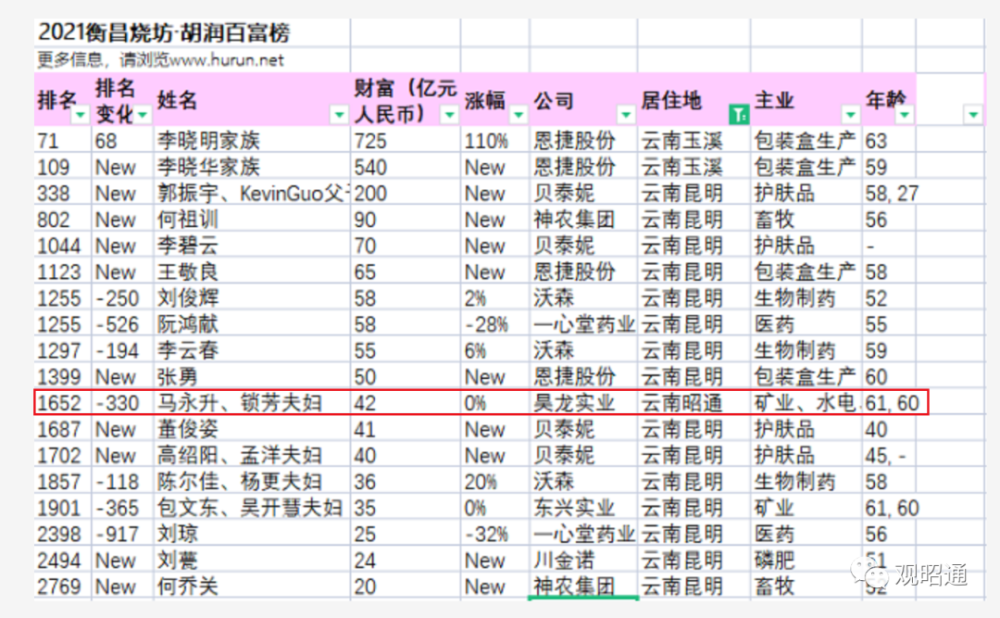
Task: Select the name cell 张勇
Action: pos(252,376)
